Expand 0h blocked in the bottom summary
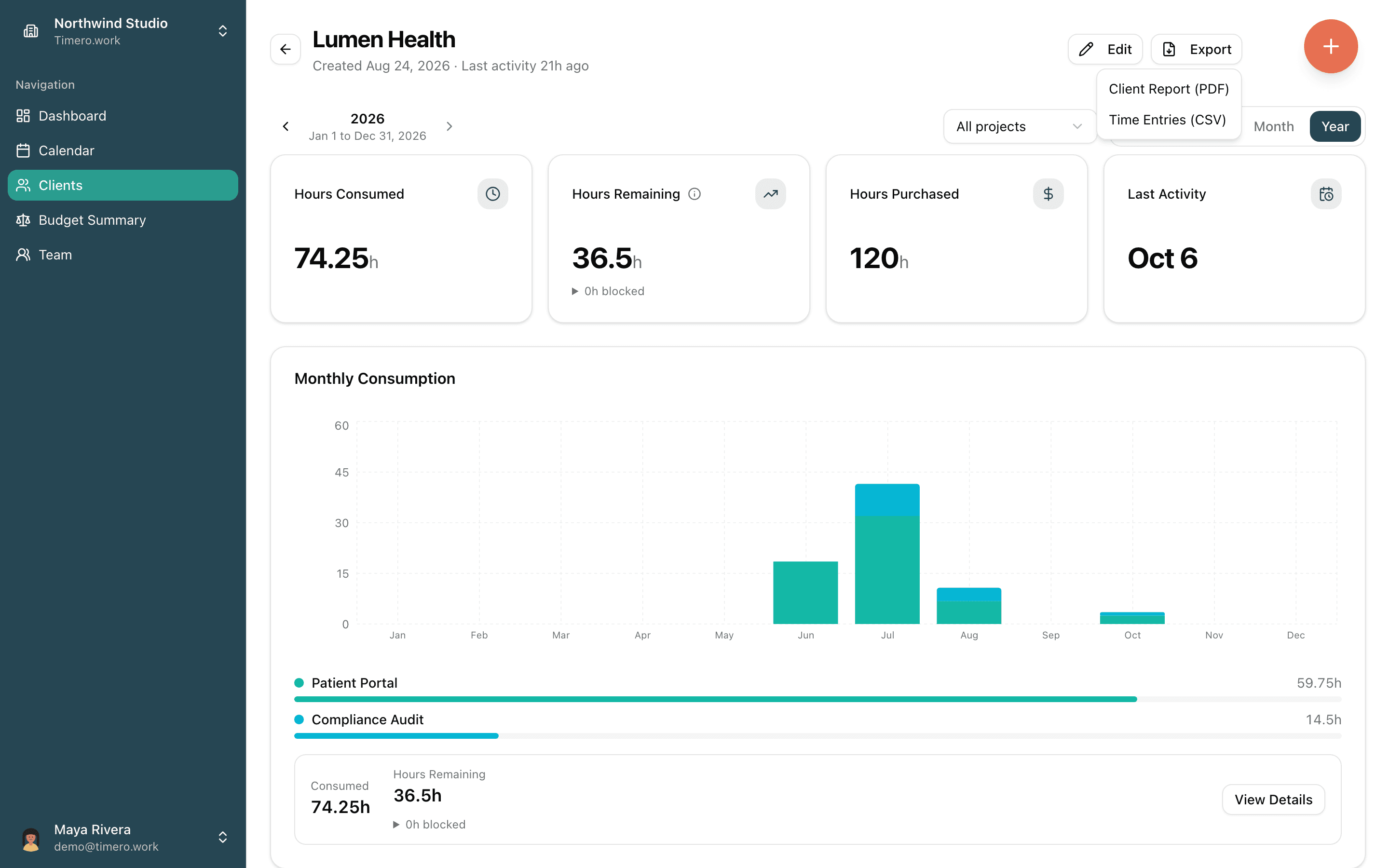Screen dimensions: 1389x868 (429, 825)
